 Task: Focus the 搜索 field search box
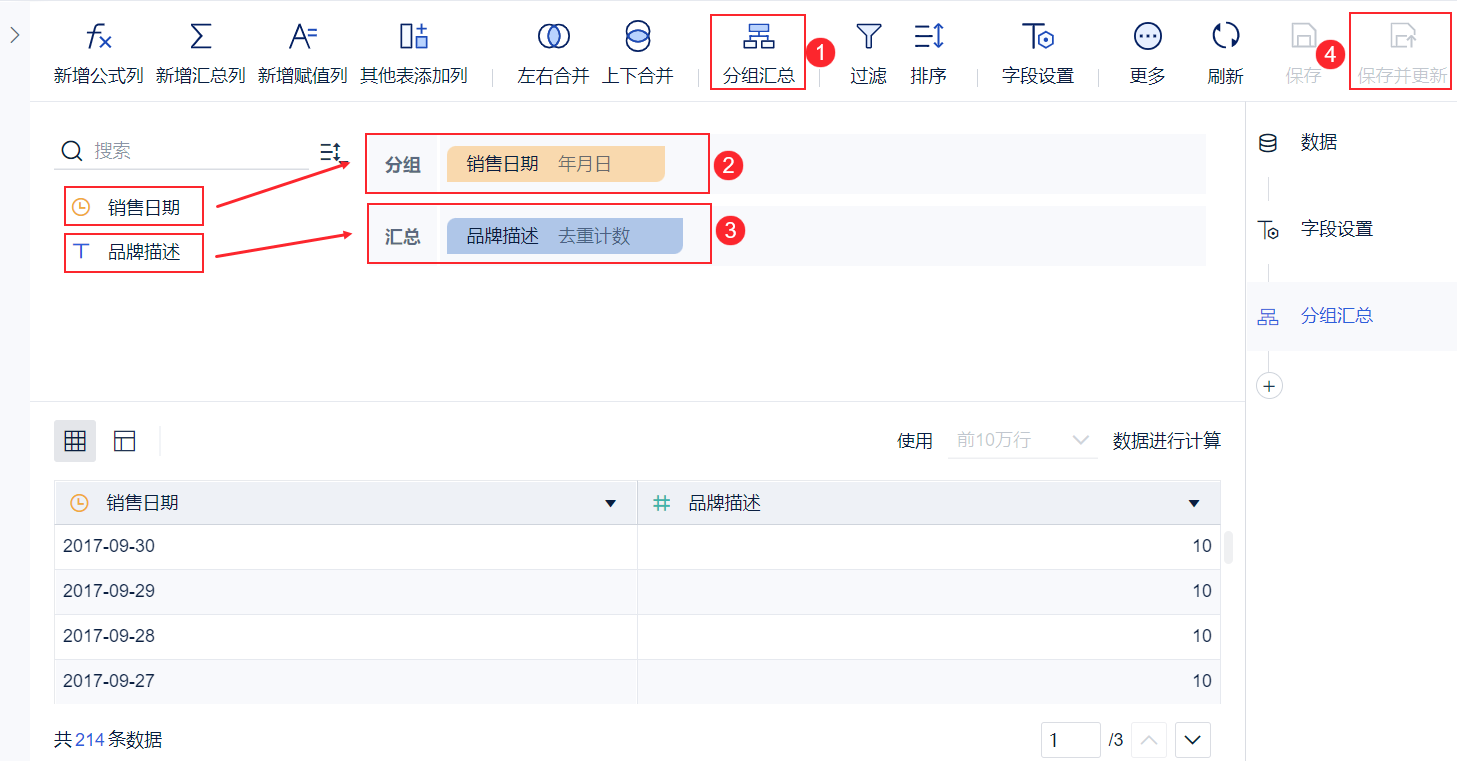tap(187, 151)
